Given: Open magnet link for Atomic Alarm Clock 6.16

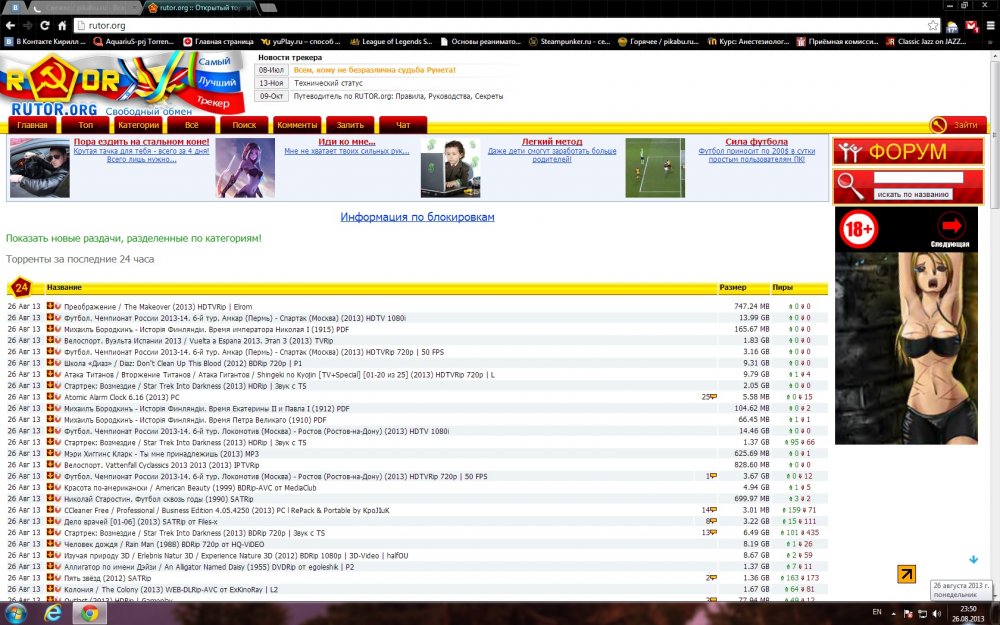Looking at the screenshot, I should pos(57,397).
